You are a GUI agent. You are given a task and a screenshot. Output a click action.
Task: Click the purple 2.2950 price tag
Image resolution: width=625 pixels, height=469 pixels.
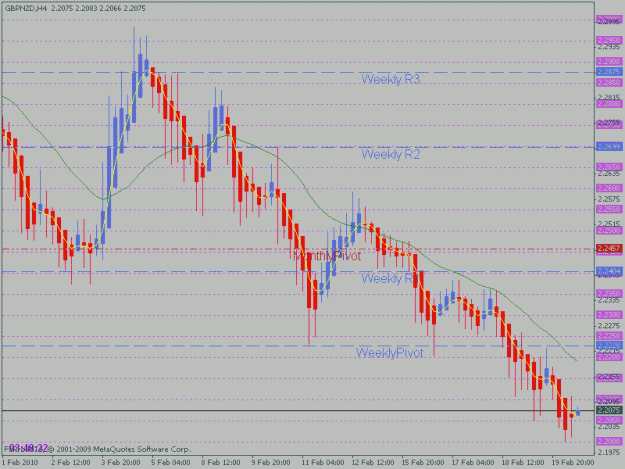coord(609,40)
